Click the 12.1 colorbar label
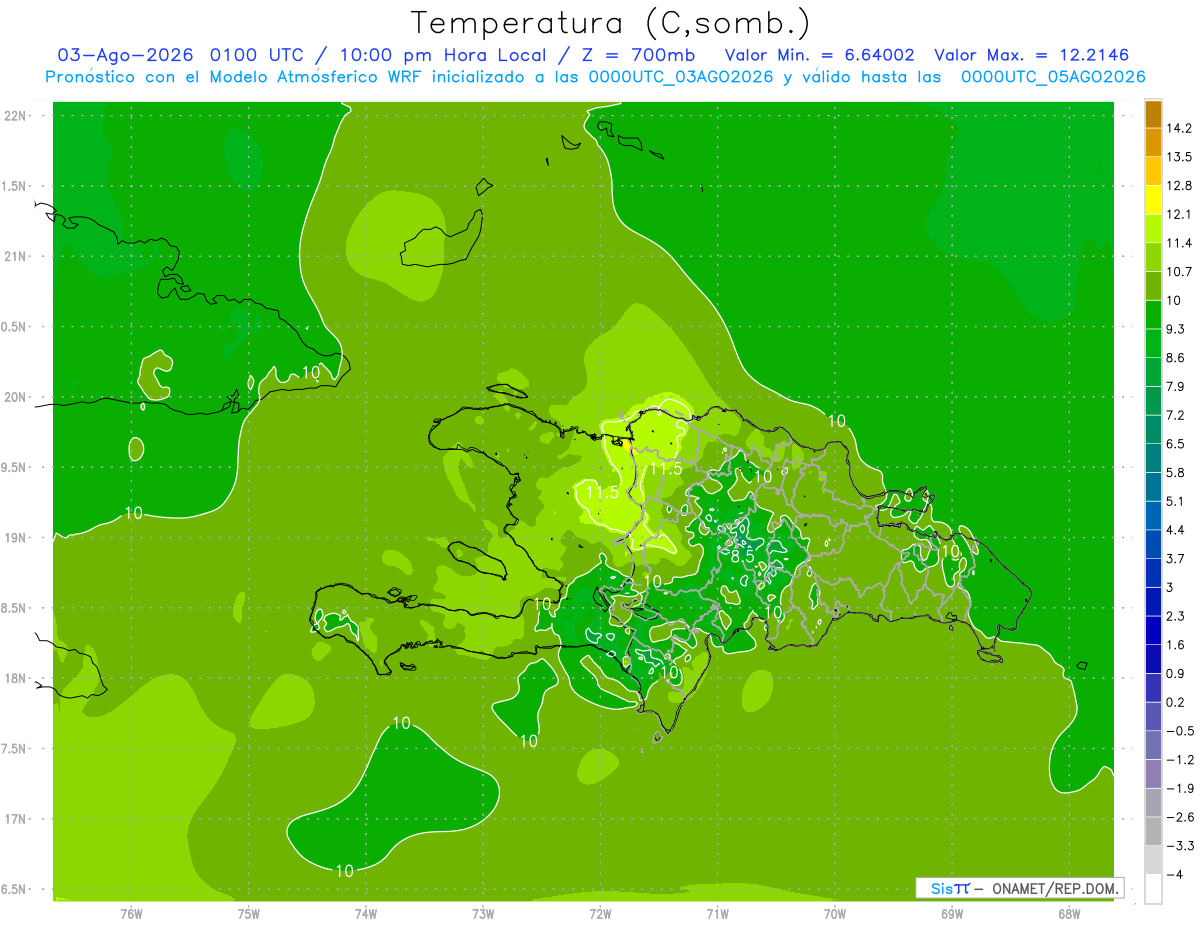Screen dimensions: 1200x927 (1180, 214)
